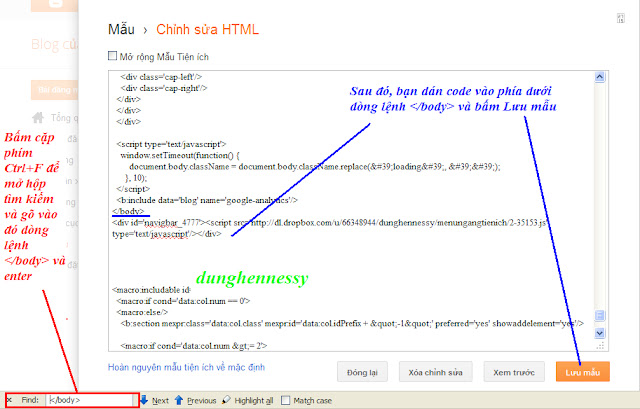Click the scrollbar thumb in code editor

click(x=599, y=316)
